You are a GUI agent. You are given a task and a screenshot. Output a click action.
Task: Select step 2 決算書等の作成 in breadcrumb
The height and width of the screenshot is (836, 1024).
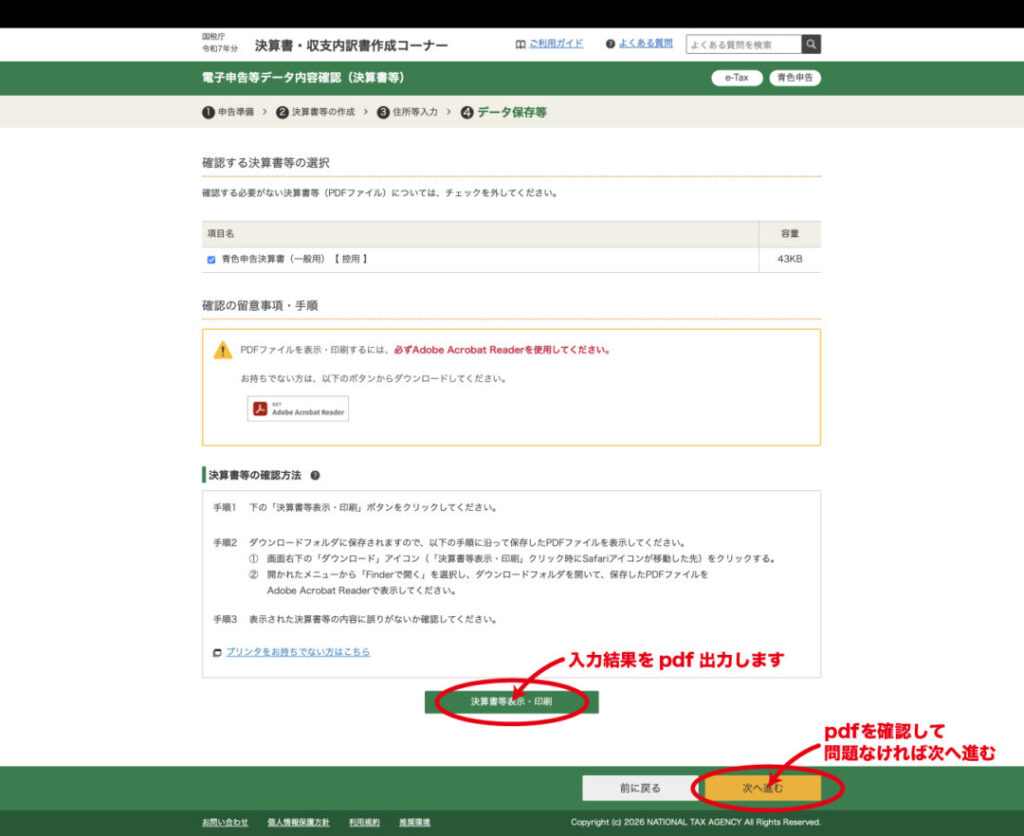pyautogui.click(x=315, y=112)
